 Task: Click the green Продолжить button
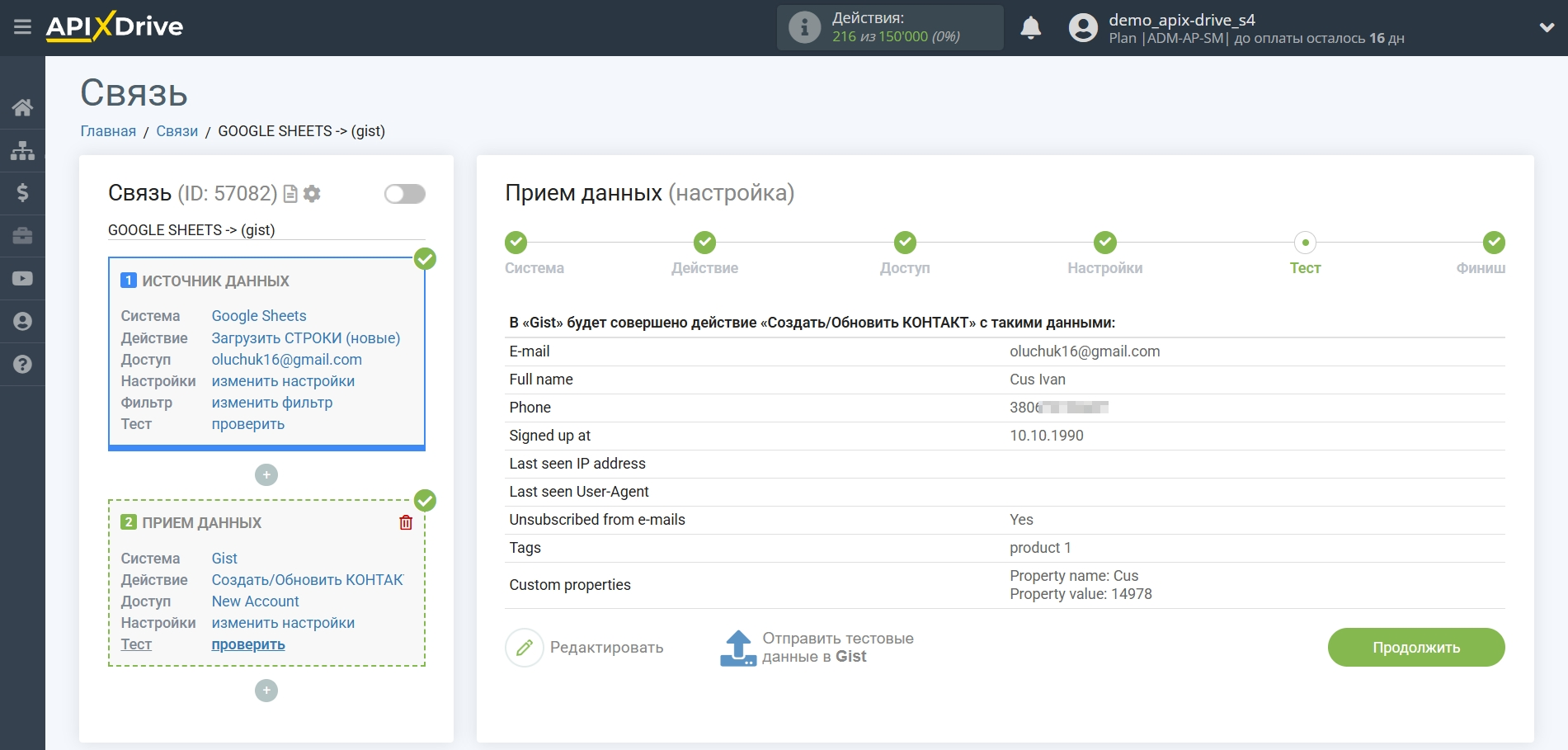click(x=1415, y=648)
